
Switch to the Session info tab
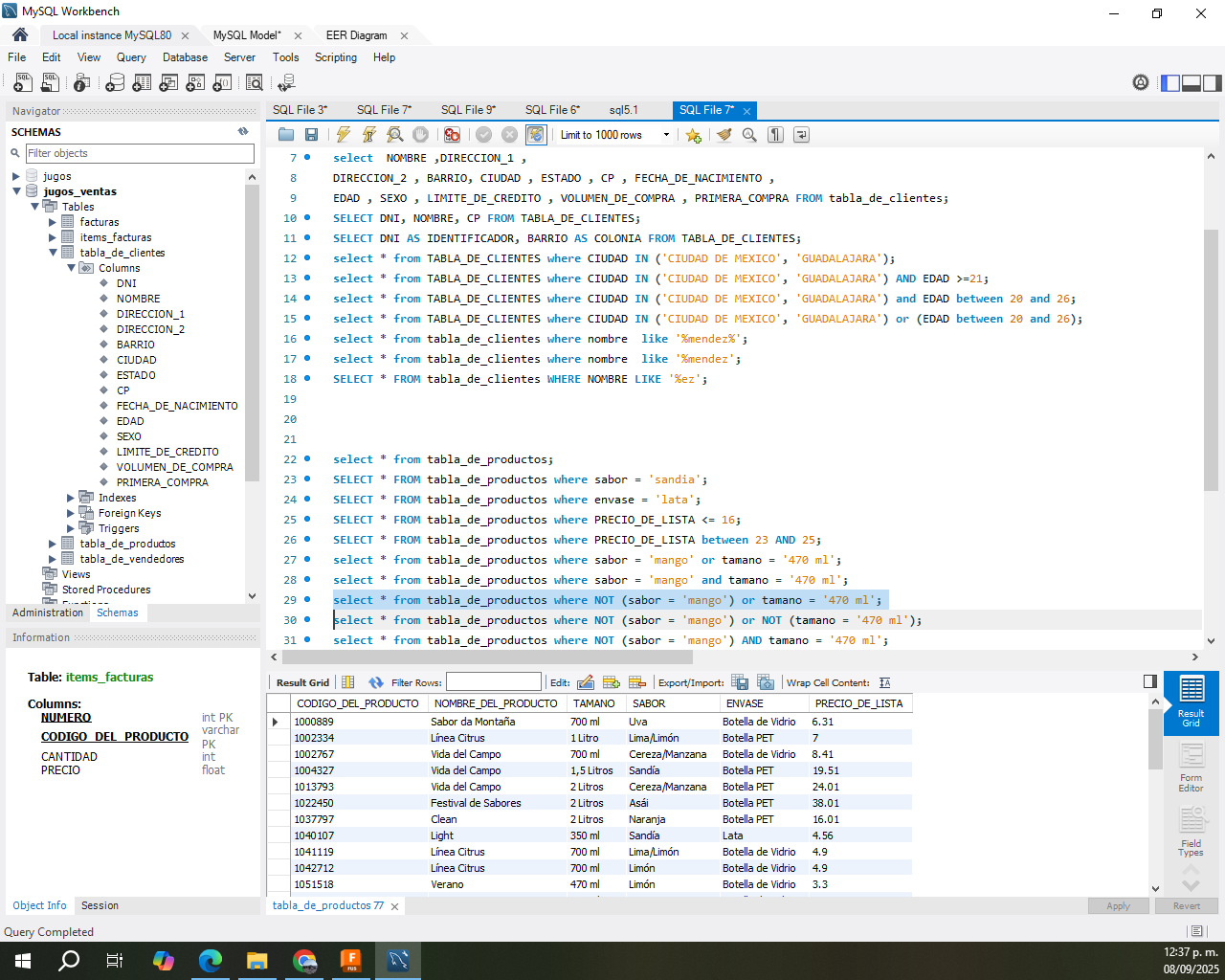[100, 905]
